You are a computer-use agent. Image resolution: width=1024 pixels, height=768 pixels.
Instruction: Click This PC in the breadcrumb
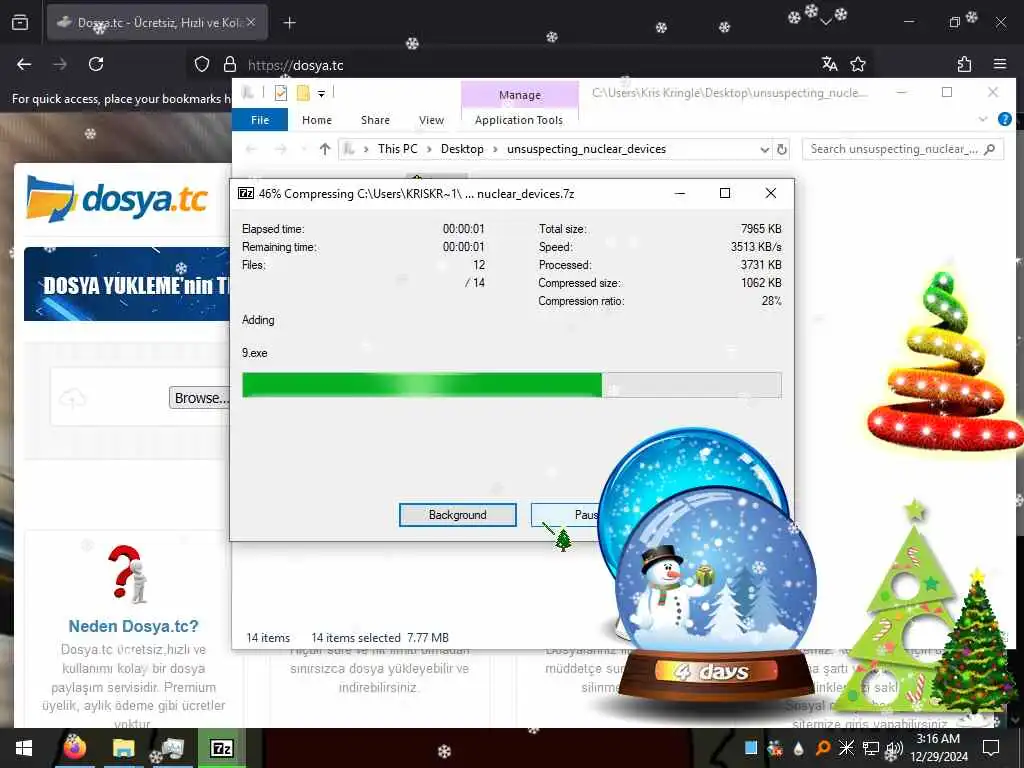click(397, 149)
